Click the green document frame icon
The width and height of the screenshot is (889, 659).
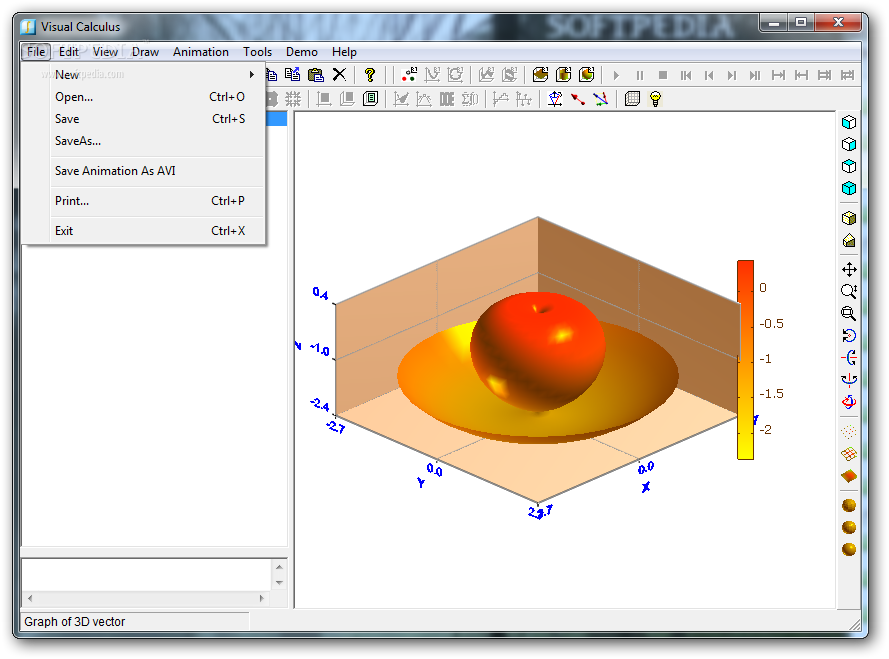(x=370, y=99)
